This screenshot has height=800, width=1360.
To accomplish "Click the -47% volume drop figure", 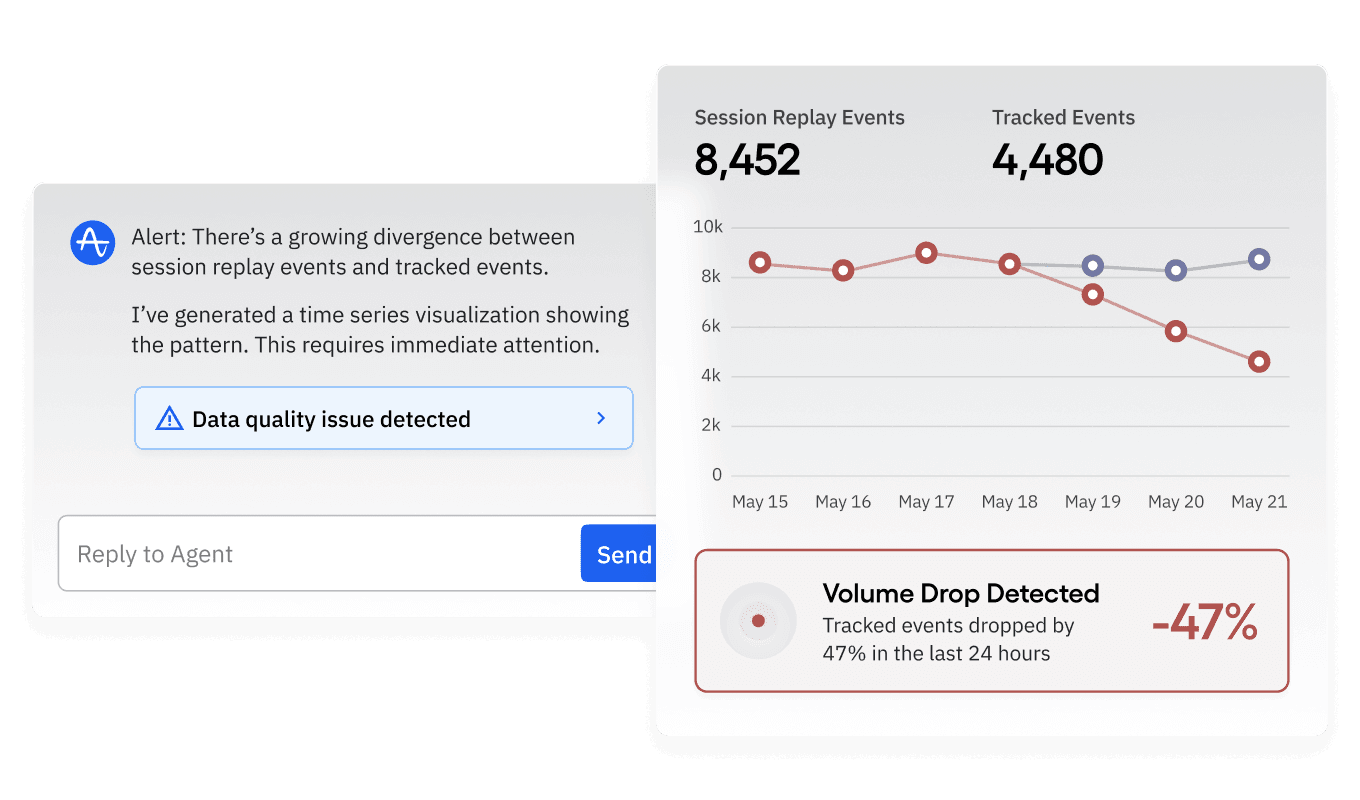I will [1204, 623].
